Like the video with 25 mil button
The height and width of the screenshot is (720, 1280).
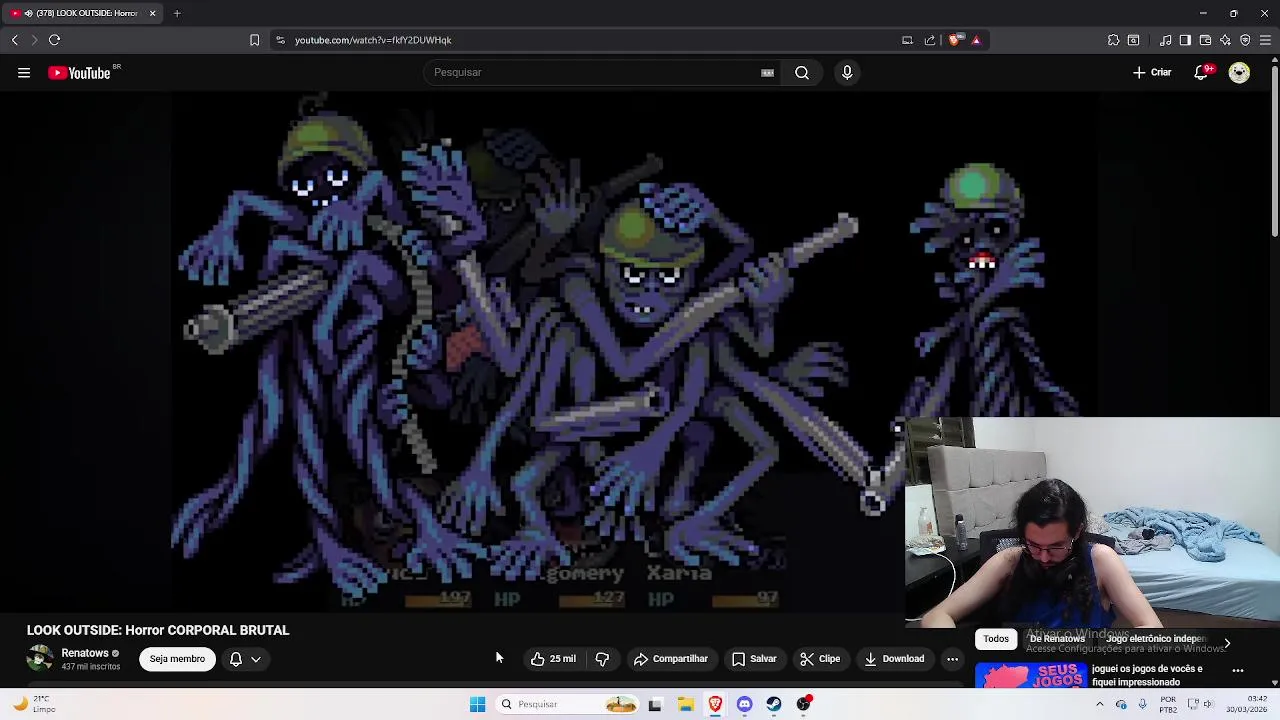553,659
